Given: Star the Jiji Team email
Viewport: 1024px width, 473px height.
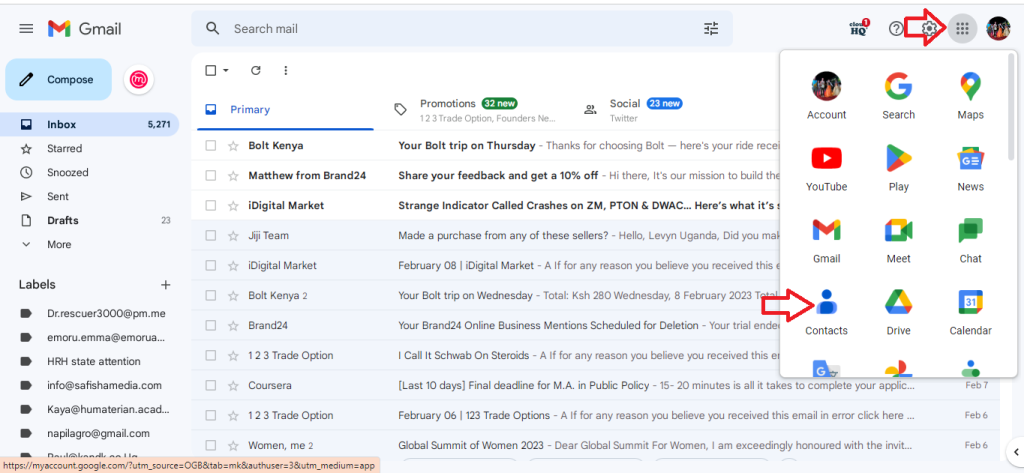Looking at the screenshot, I should click(x=233, y=235).
